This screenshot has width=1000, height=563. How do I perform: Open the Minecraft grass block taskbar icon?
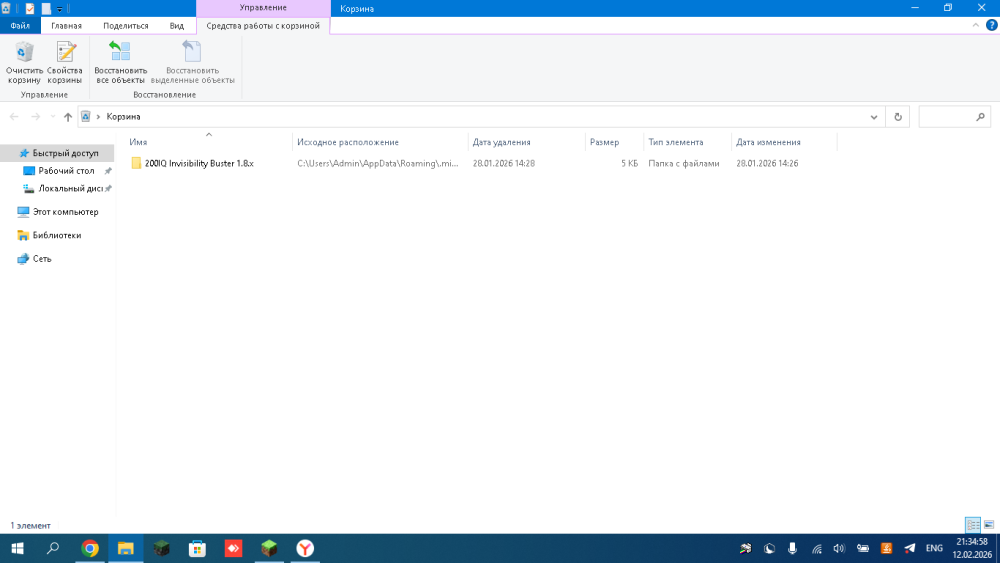tap(269, 548)
